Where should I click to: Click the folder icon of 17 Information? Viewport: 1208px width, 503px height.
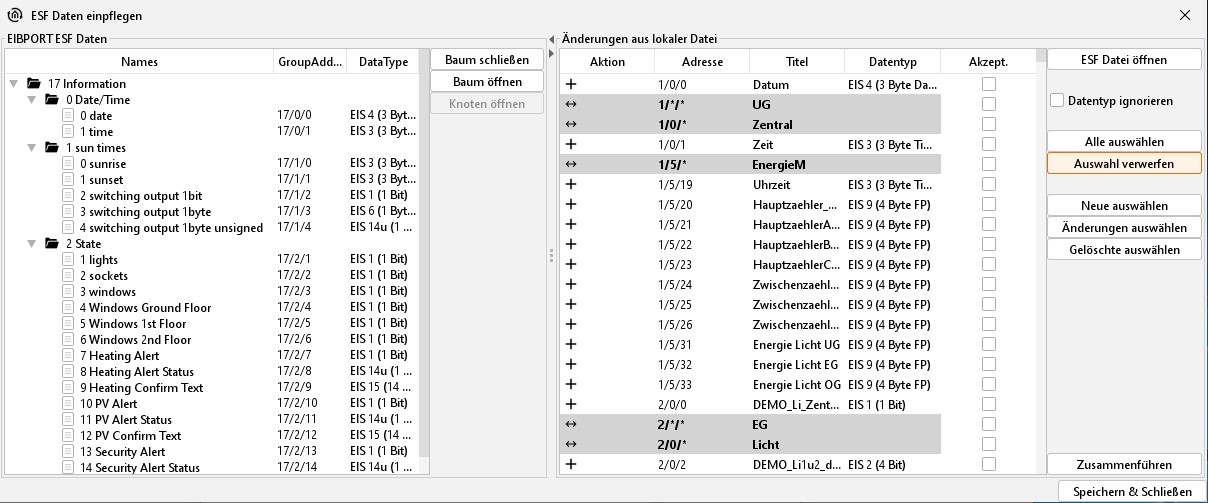pyautogui.click(x=34, y=84)
